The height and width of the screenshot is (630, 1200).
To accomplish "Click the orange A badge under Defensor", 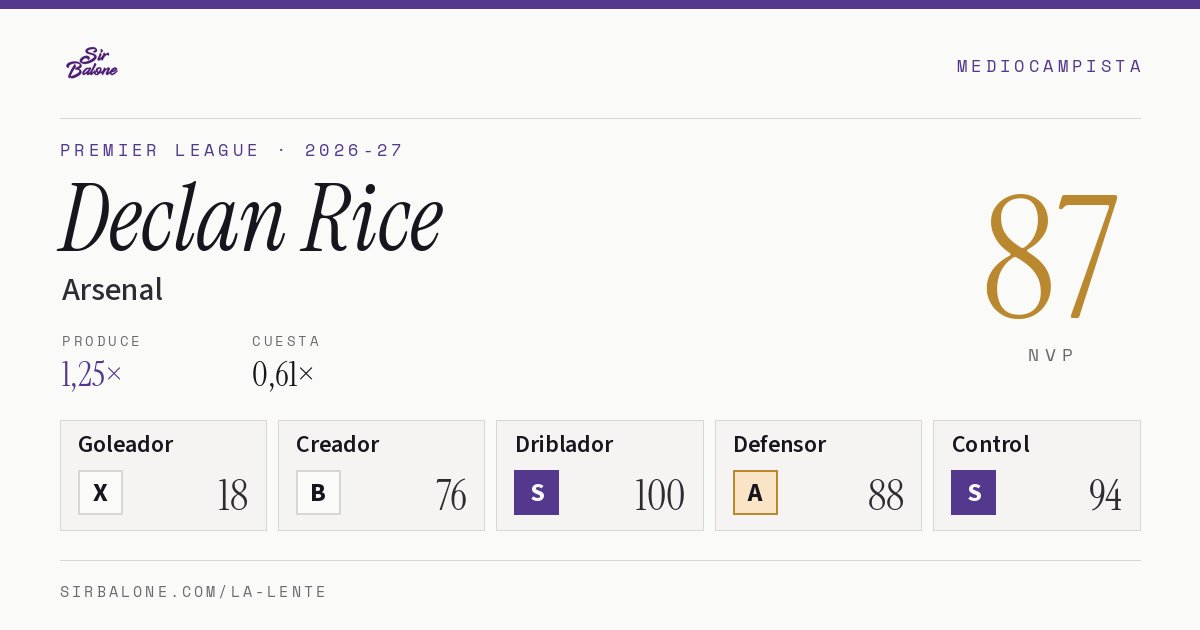I will click(755, 492).
